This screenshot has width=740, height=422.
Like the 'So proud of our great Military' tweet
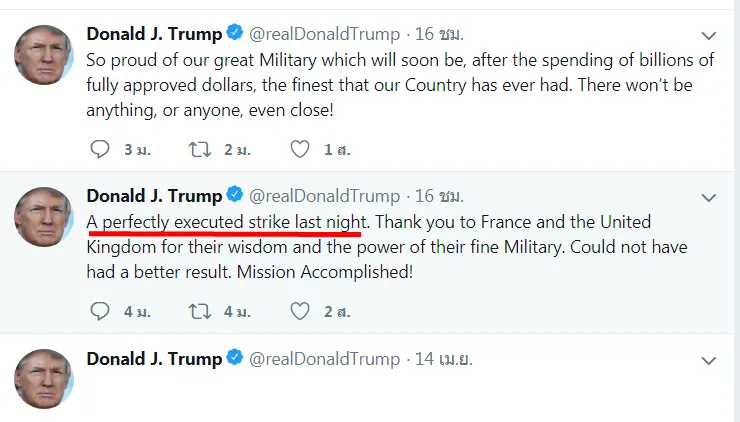click(x=299, y=149)
